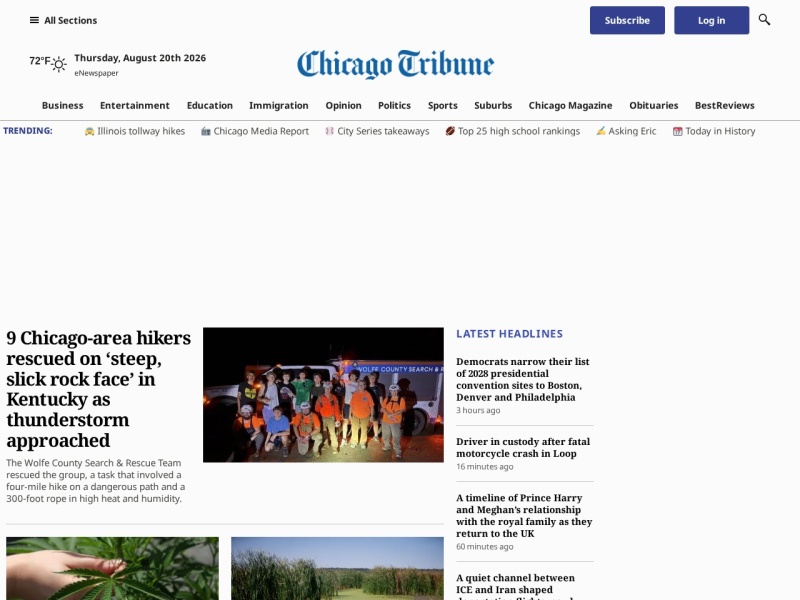Screen dimensions: 800x600
Task: Click the taxi icon beside Illinois tollway hikes
Action: coord(89,131)
